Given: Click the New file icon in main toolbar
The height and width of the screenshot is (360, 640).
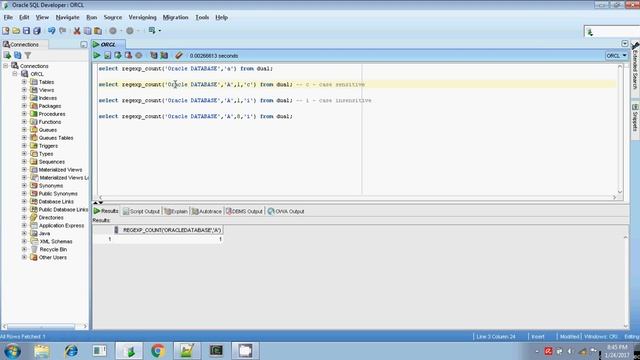Looking at the screenshot, I should (6, 31).
